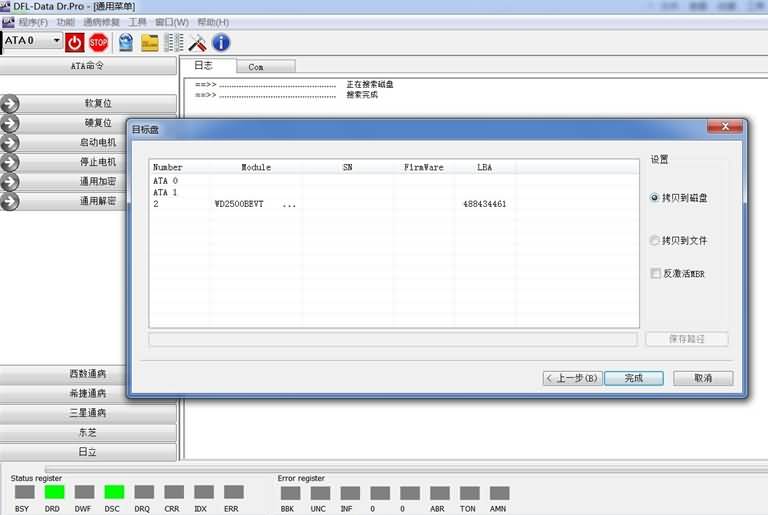
Task: Enable the 反激活MBR checkbox
Action: point(656,273)
